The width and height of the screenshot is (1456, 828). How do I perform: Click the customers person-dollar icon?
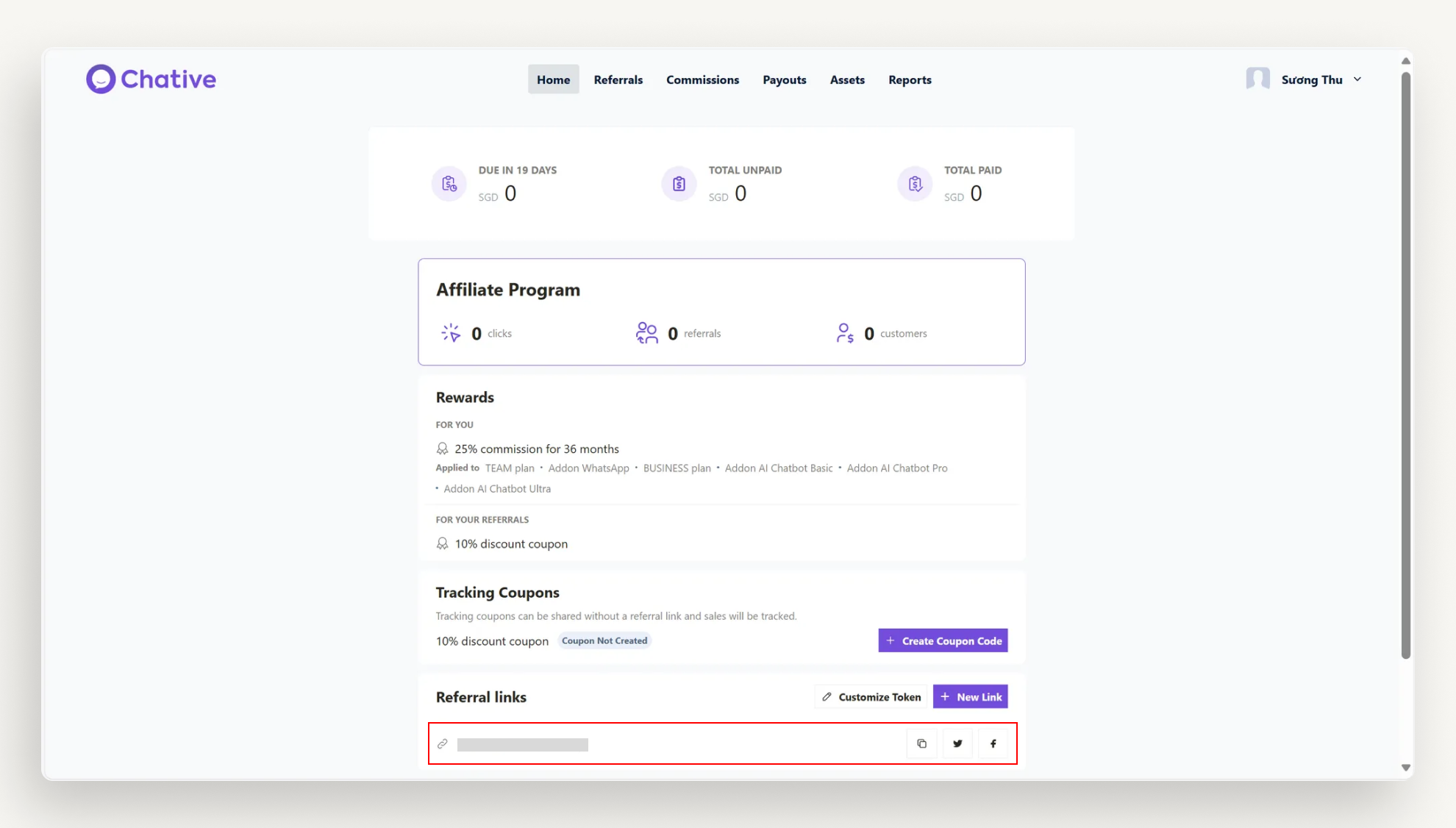point(844,333)
